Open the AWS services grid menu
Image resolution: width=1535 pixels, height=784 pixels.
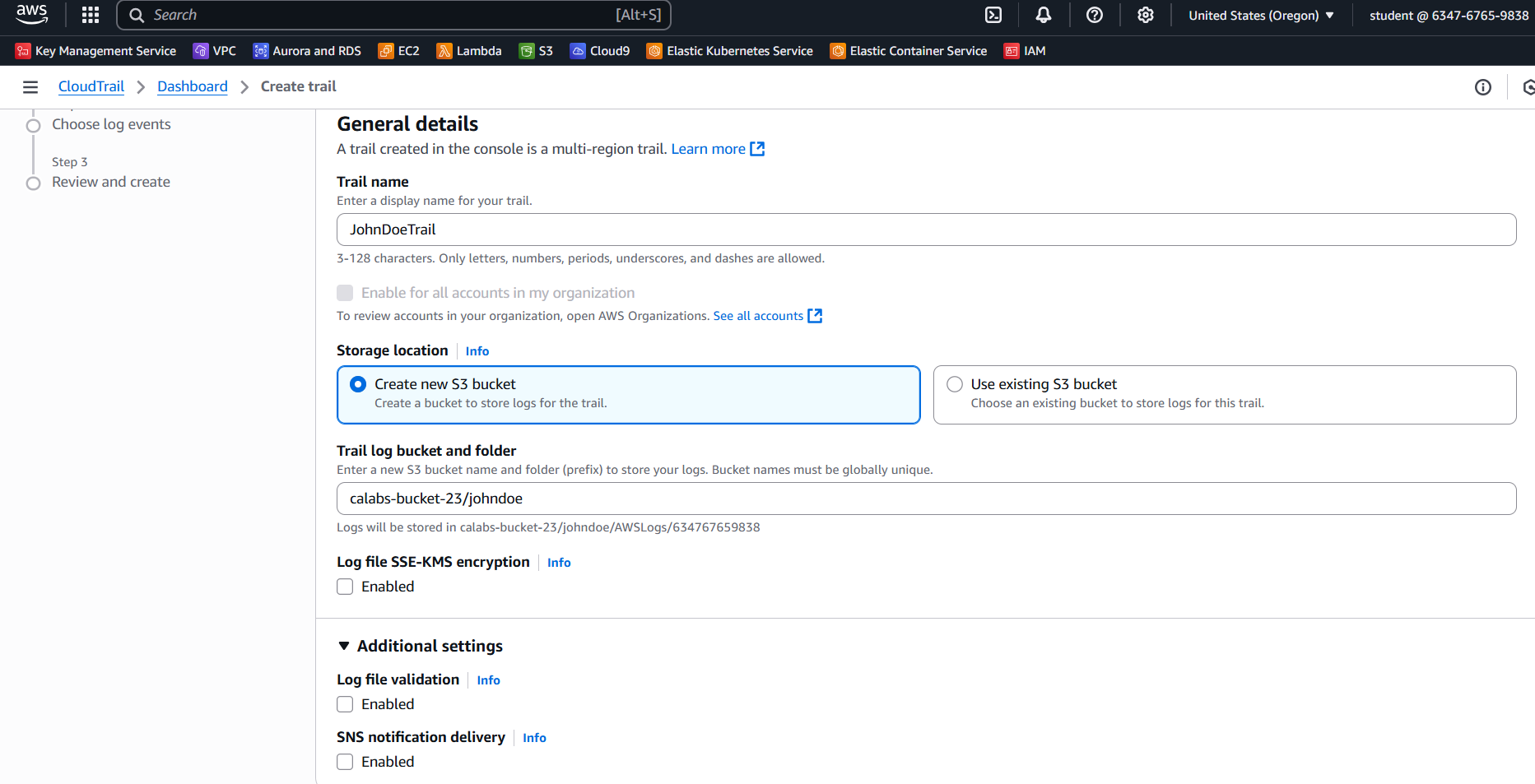[x=89, y=14]
